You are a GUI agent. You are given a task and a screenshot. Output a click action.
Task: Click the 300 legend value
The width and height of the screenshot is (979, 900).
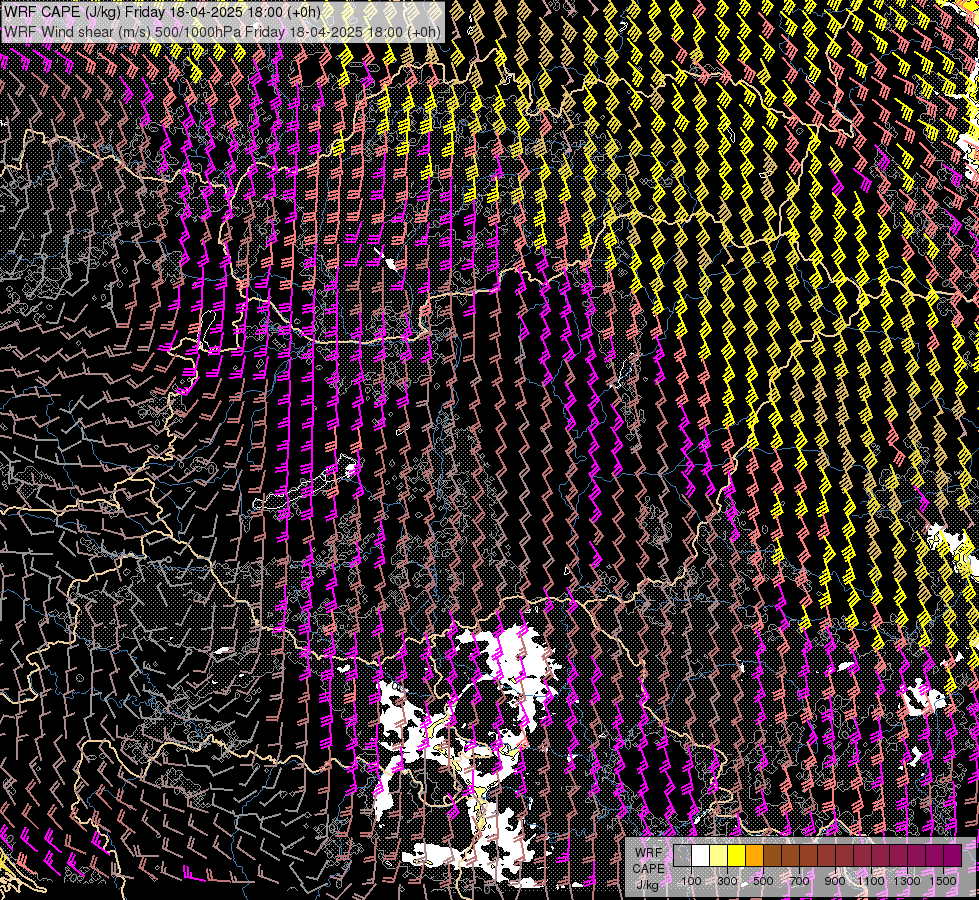click(727, 881)
